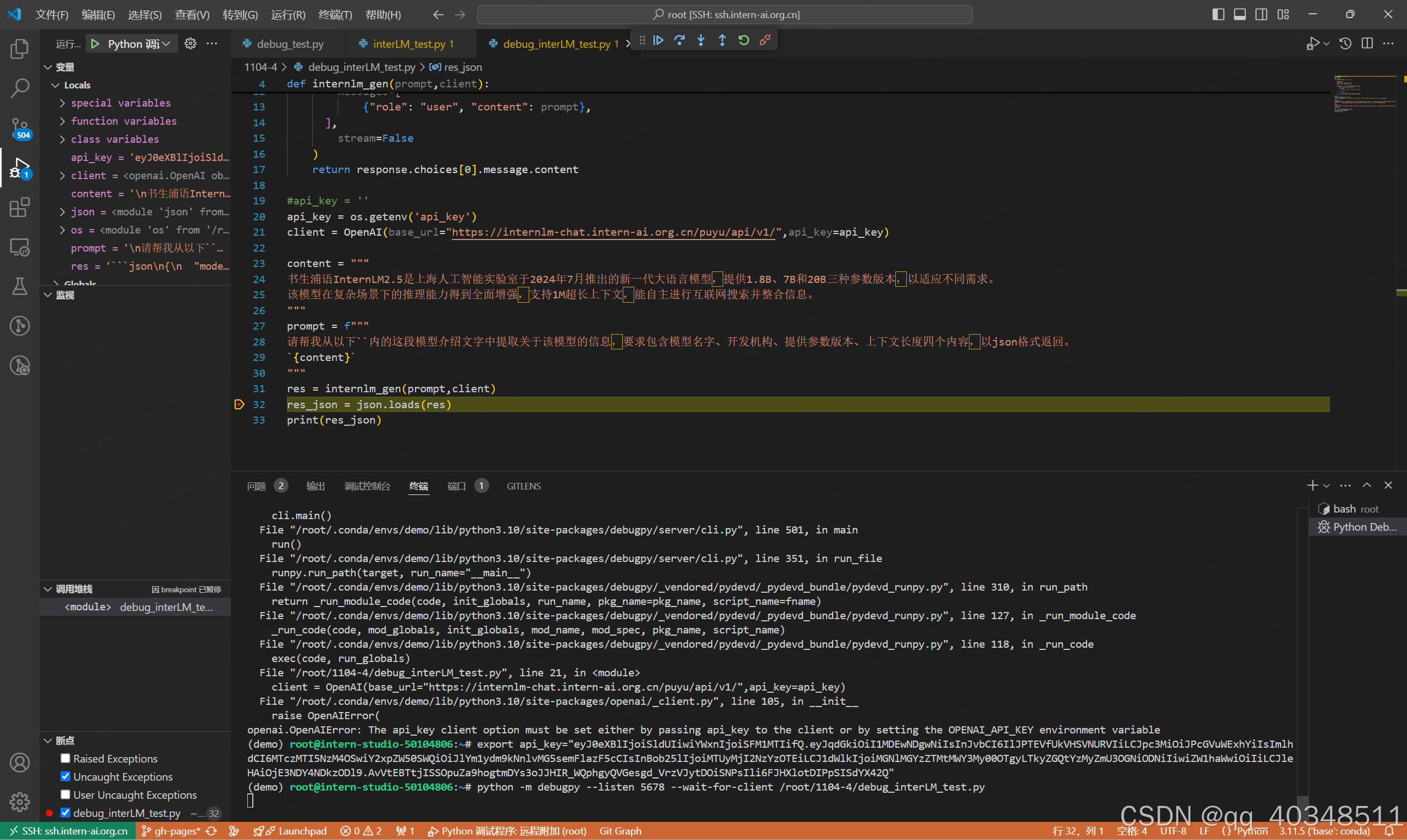Open the 终端(T) menu
The width and height of the screenshot is (1407, 840).
pyautogui.click(x=335, y=15)
